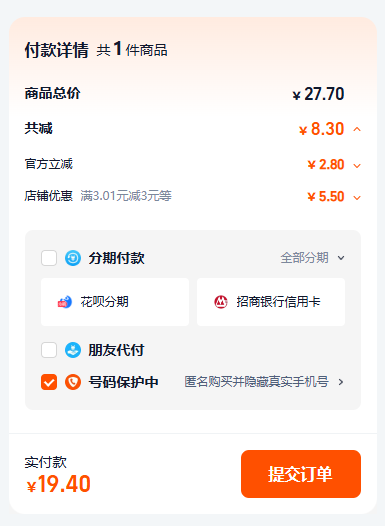Click the Huabei installment logo icon
Viewport: 385px width, 526px height.
click(64, 302)
